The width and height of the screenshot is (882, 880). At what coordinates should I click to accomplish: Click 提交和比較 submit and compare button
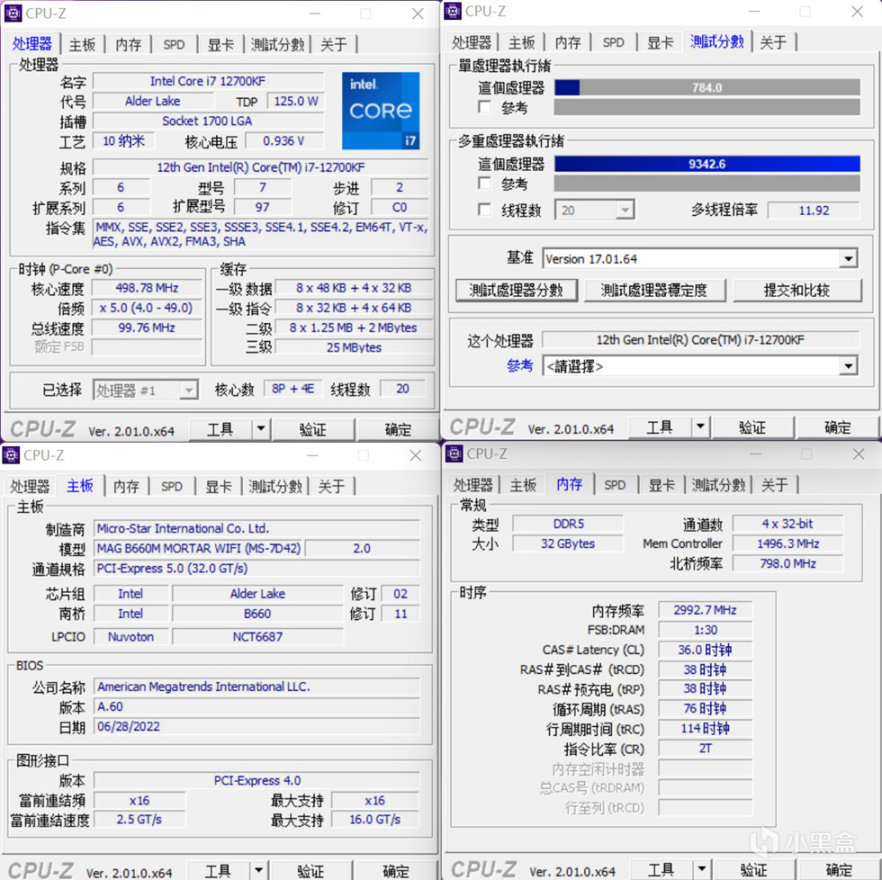coord(797,290)
